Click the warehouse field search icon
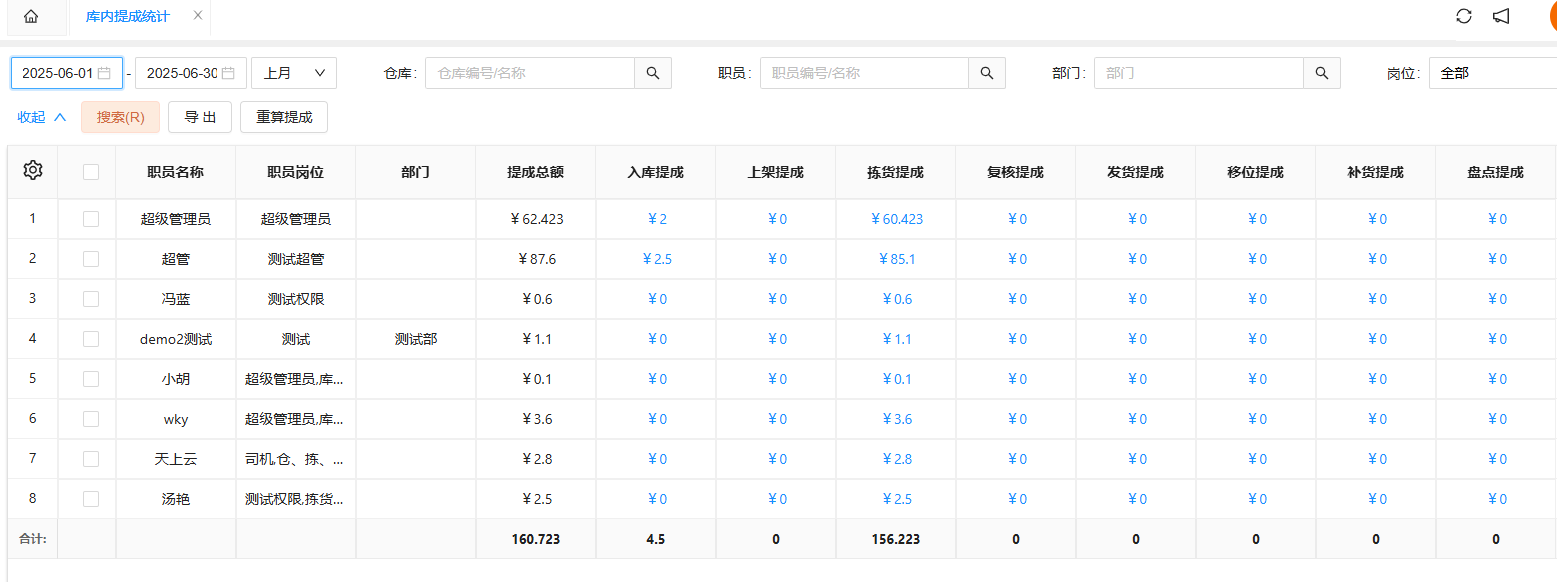The width and height of the screenshot is (1557, 582). [653, 73]
